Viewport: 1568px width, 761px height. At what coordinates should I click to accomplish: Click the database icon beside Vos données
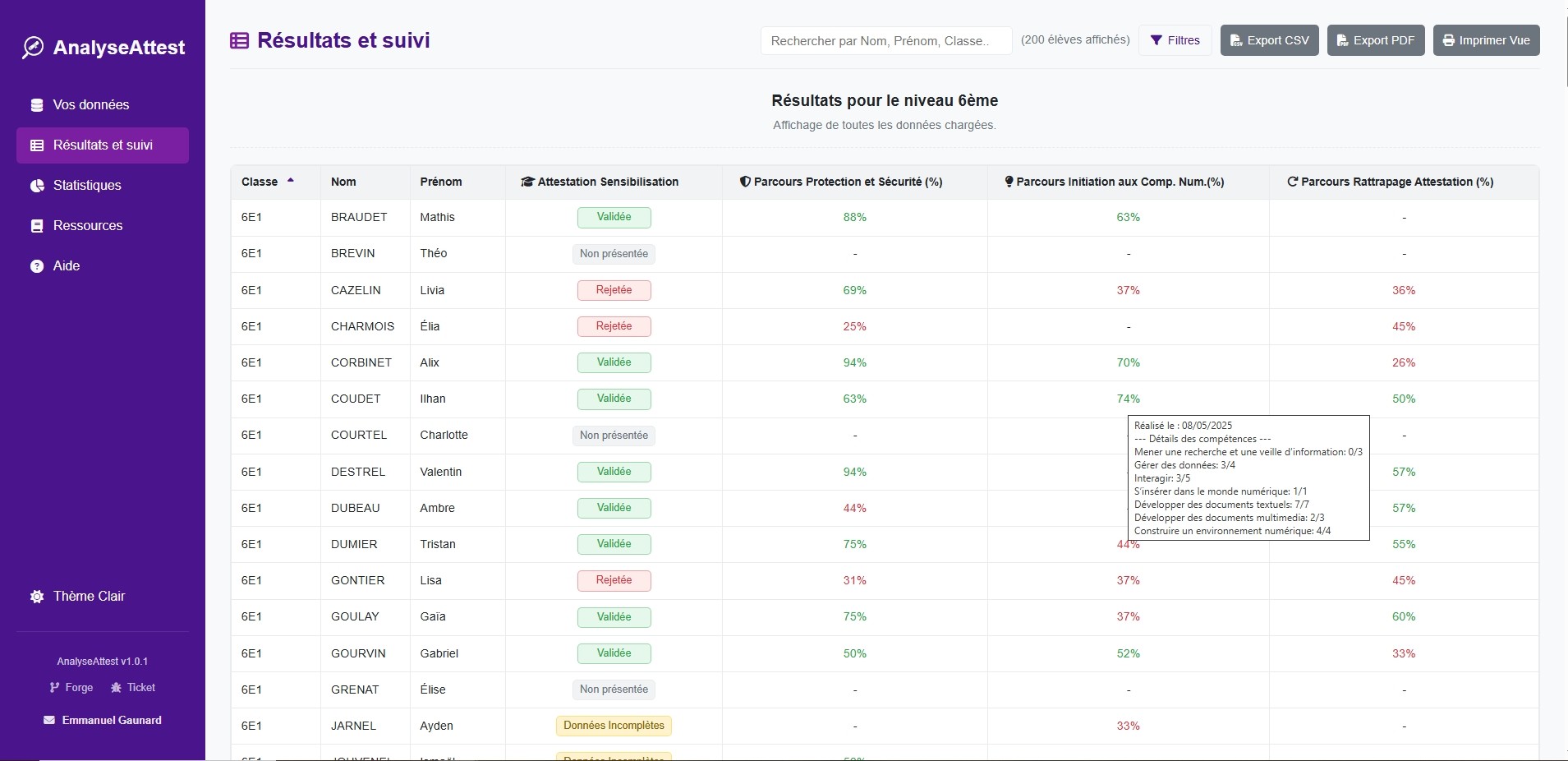pos(37,105)
